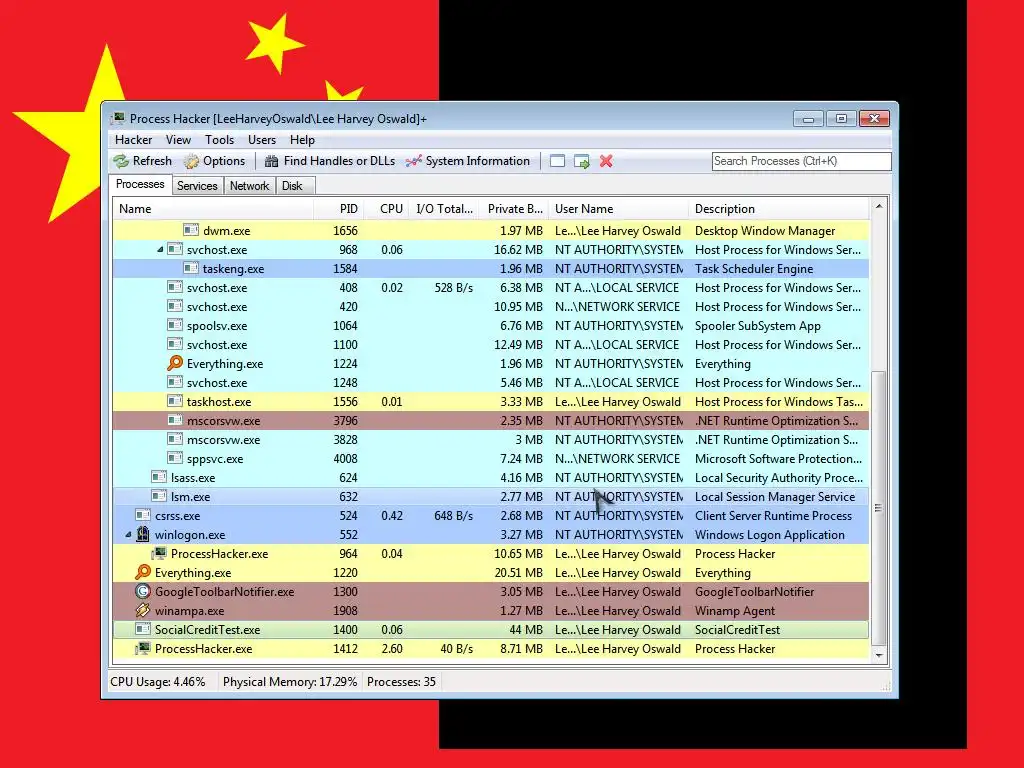This screenshot has height=768, width=1024.
Task: Open System Information graph icon
Action: (x=413, y=161)
